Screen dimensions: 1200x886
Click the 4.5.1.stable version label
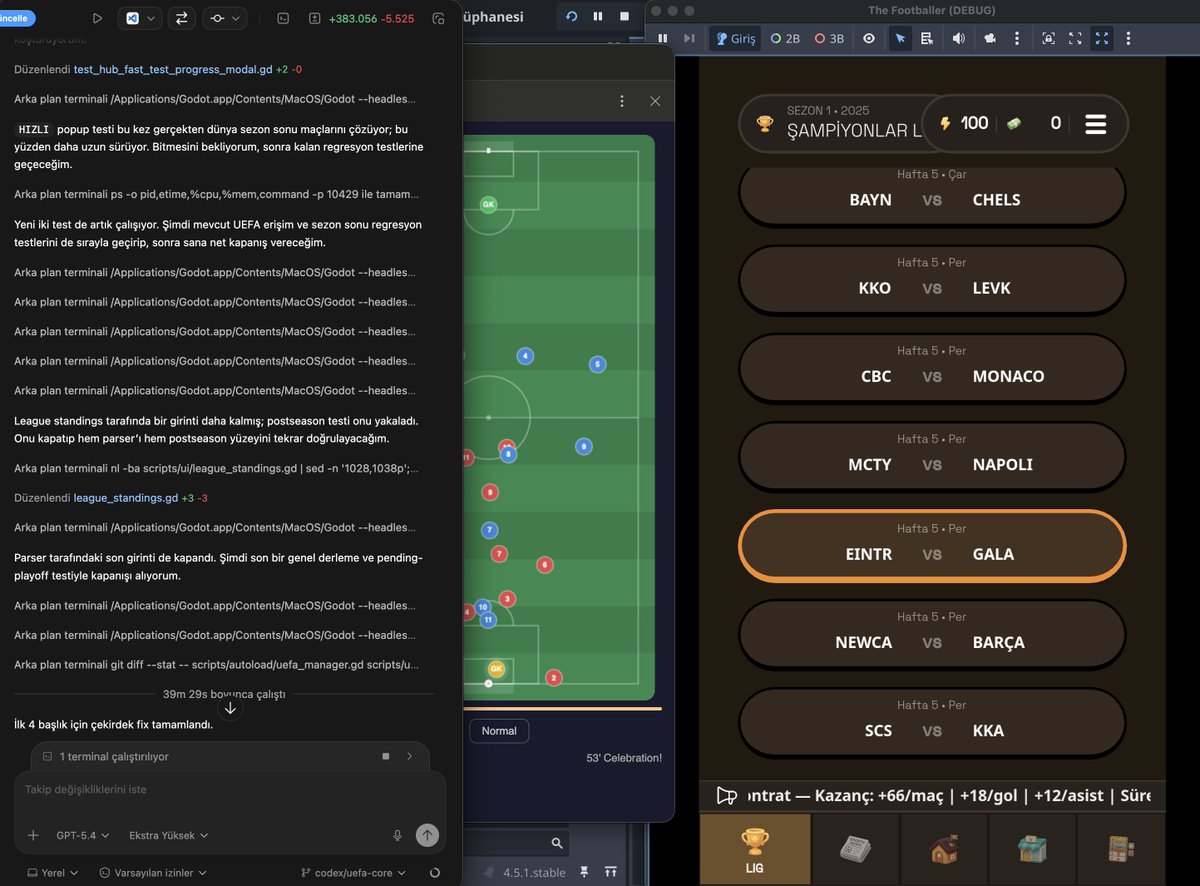[x=534, y=873]
